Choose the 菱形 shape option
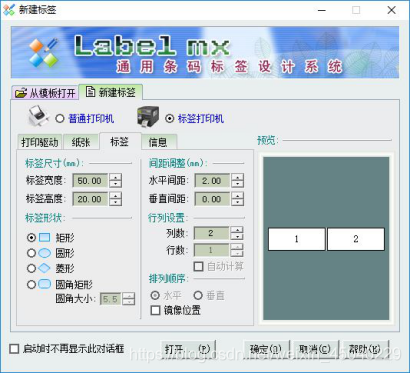This screenshot has width=411, height=373. coord(31,268)
